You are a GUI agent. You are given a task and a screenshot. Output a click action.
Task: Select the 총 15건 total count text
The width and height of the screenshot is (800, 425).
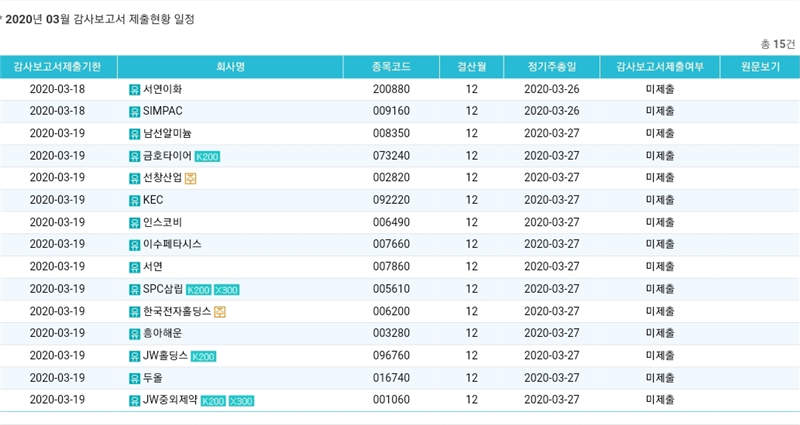pyautogui.click(x=778, y=44)
